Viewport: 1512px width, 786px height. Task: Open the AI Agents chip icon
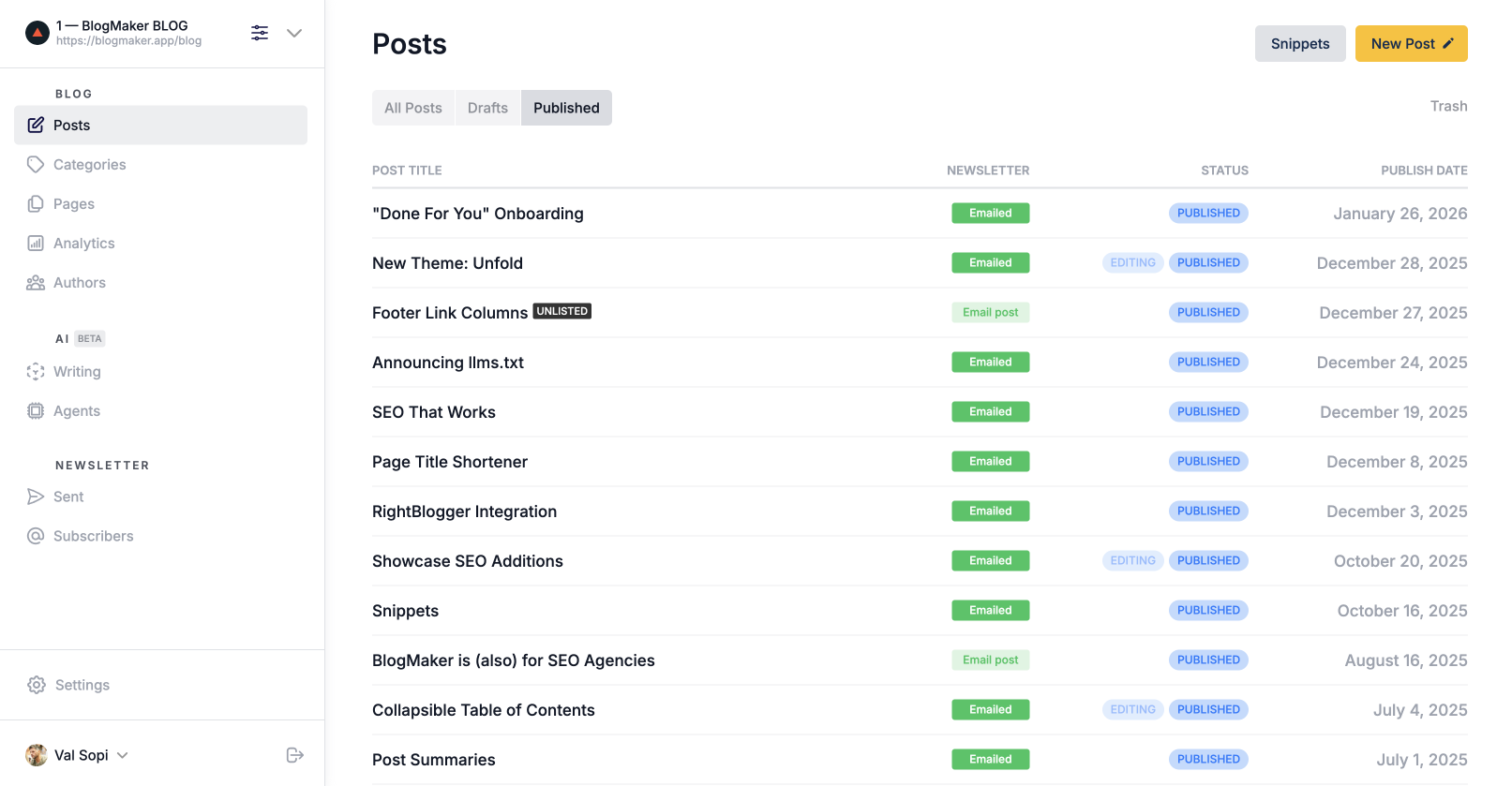point(36,411)
